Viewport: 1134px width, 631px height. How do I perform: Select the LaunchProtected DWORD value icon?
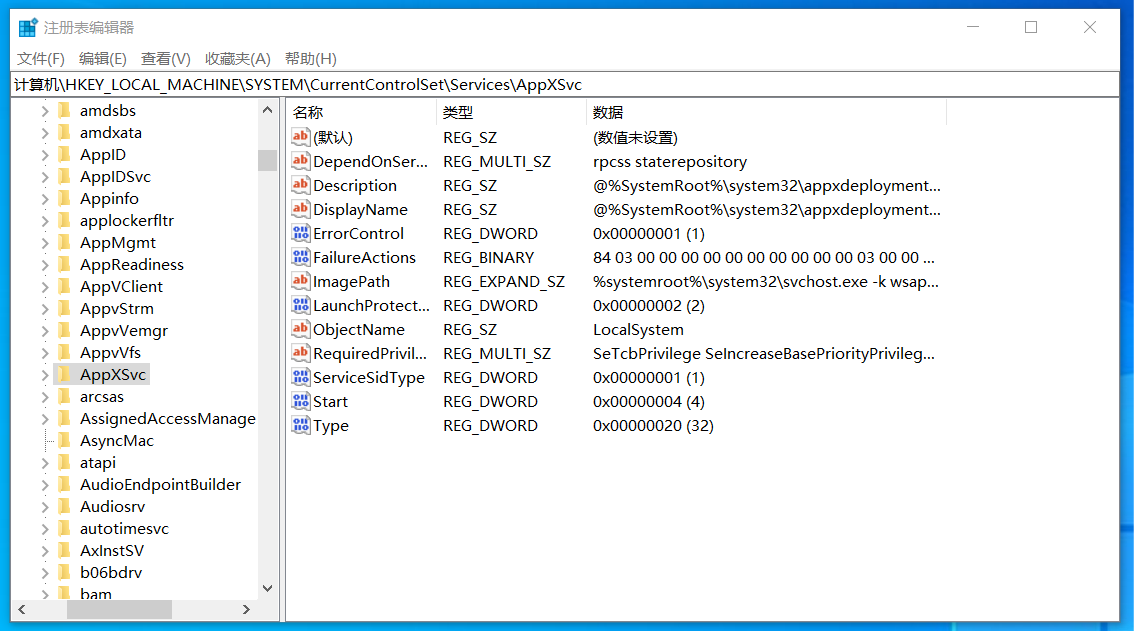(x=300, y=305)
